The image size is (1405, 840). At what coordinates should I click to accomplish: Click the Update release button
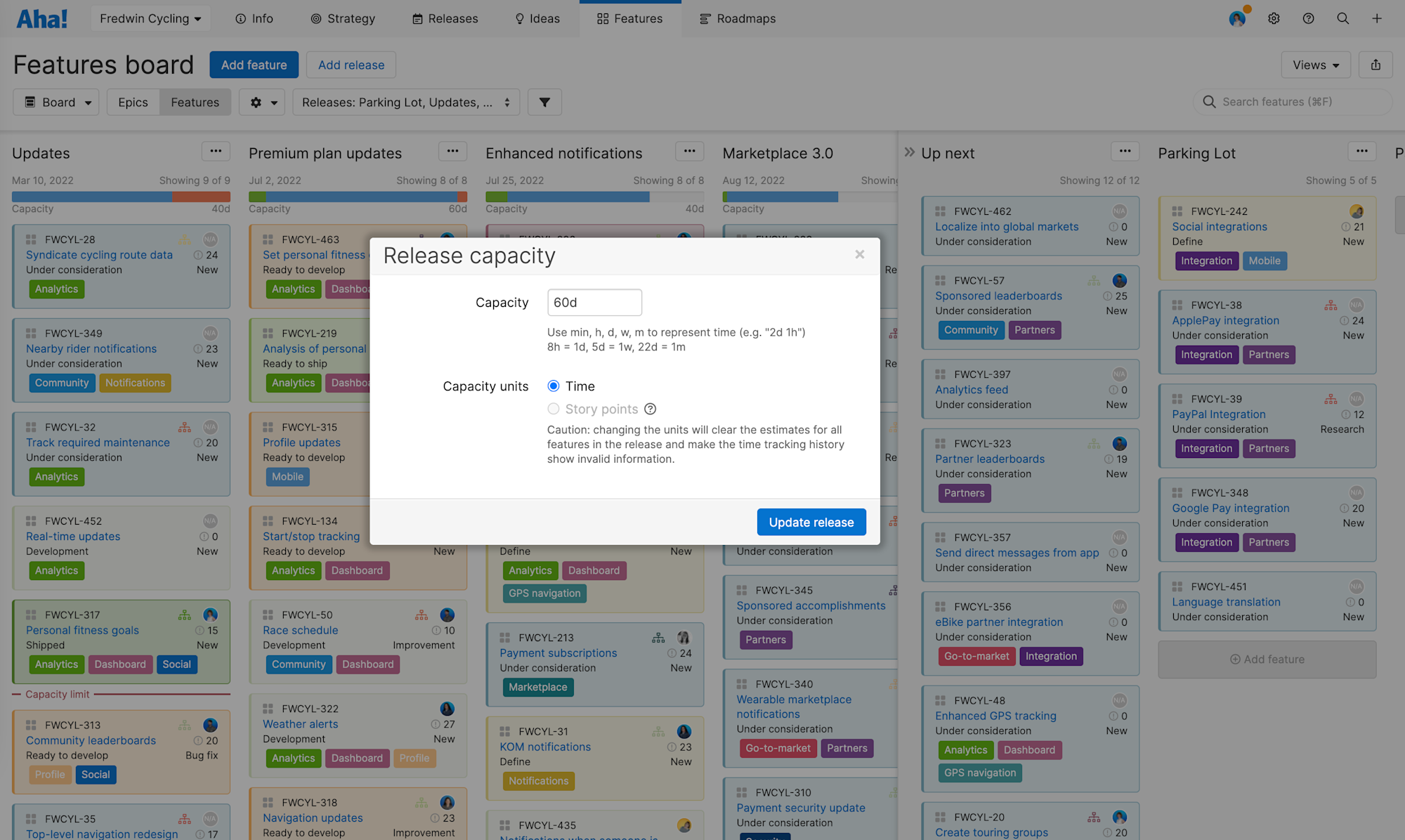coord(811,522)
